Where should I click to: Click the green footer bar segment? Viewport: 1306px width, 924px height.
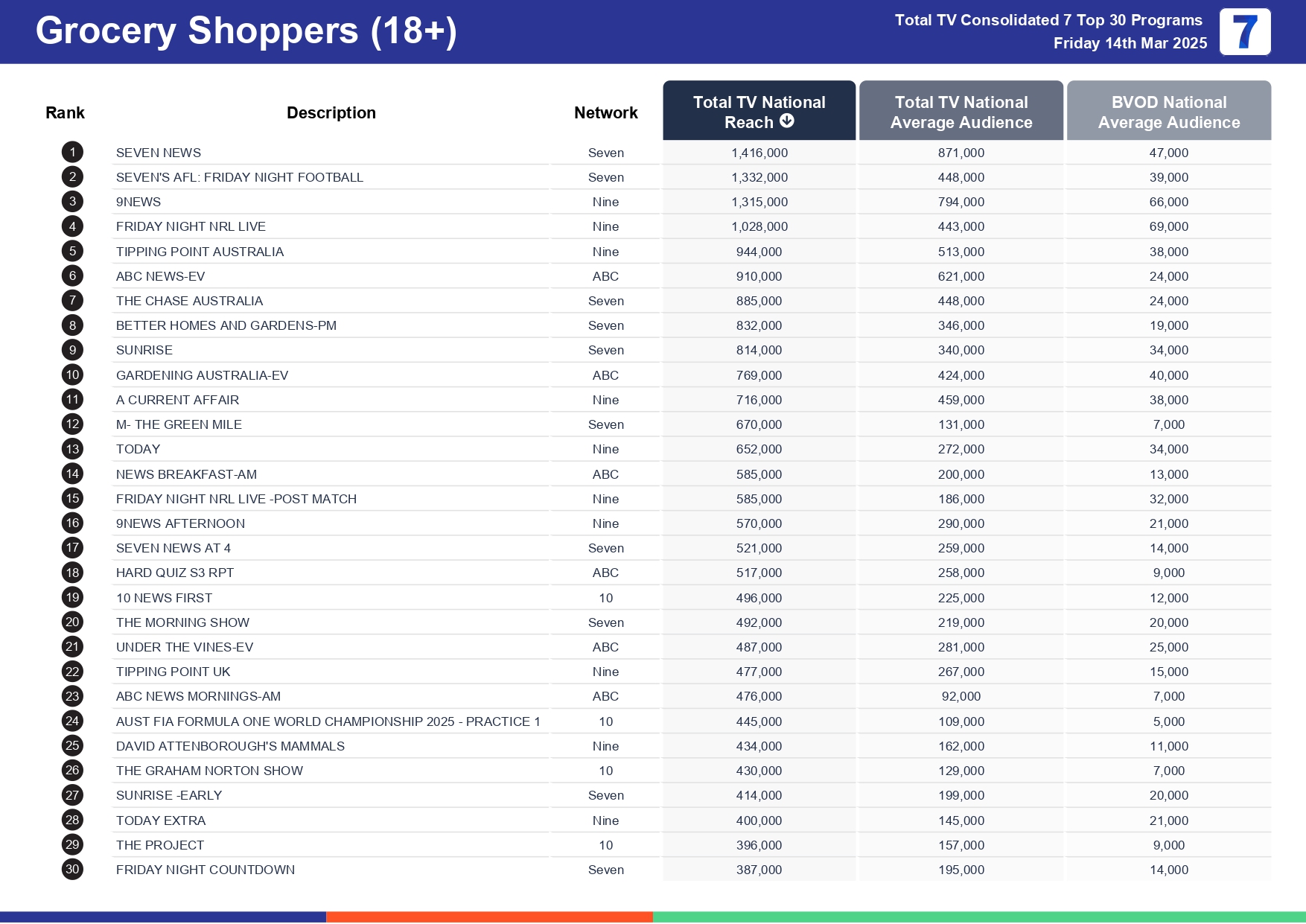click(978, 917)
